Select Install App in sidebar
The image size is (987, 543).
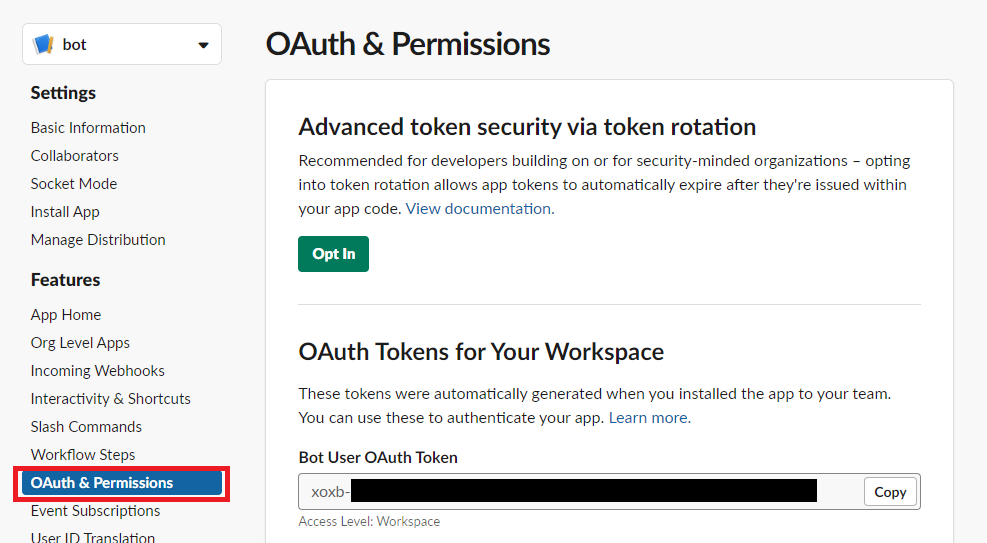pyautogui.click(x=65, y=212)
